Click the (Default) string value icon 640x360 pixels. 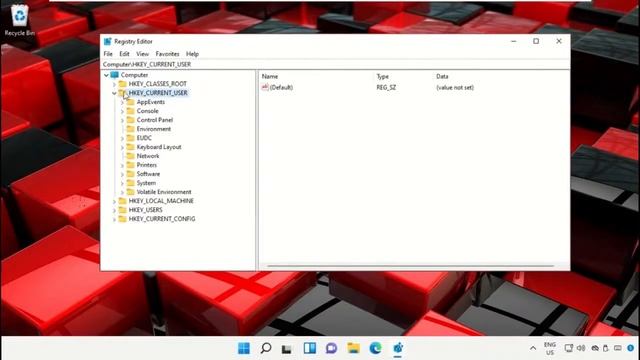coord(265,87)
